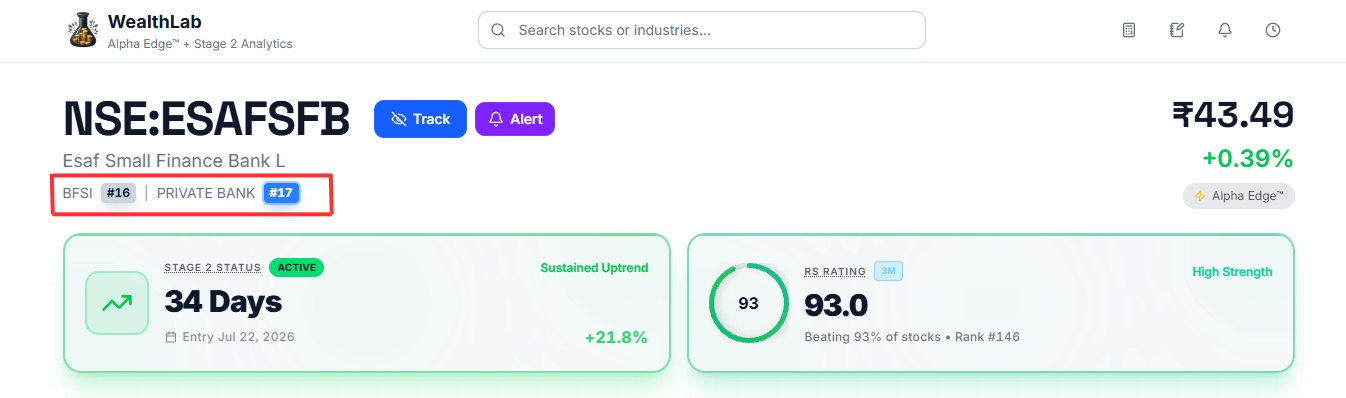
Task: Click the search magnifier icon
Action: 498,30
